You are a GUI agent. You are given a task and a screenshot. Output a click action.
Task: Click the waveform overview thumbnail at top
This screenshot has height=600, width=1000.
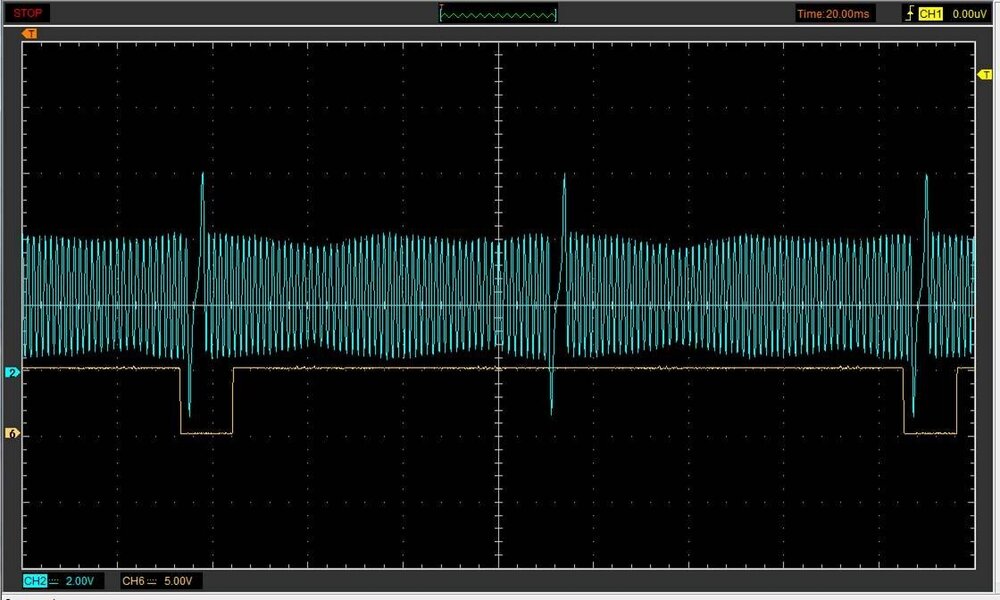point(498,14)
